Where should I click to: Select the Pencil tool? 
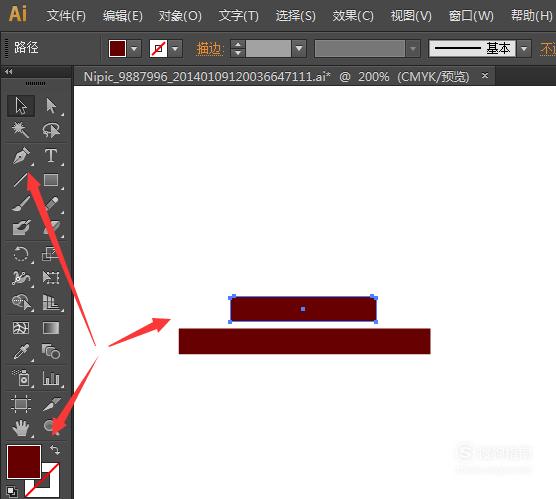click(x=51, y=204)
